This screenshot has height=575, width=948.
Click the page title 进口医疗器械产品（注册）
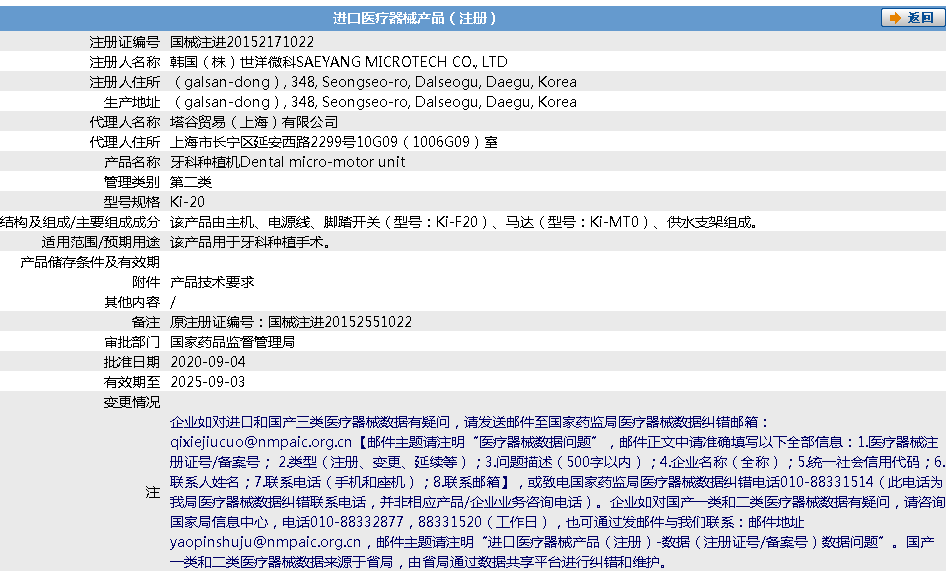414,18
